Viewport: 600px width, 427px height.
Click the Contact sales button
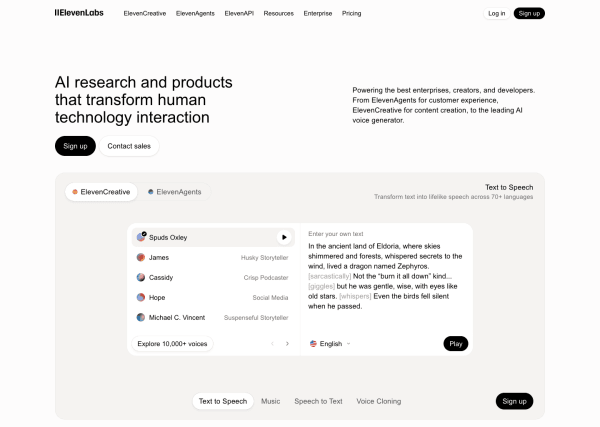[x=129, y=146]
